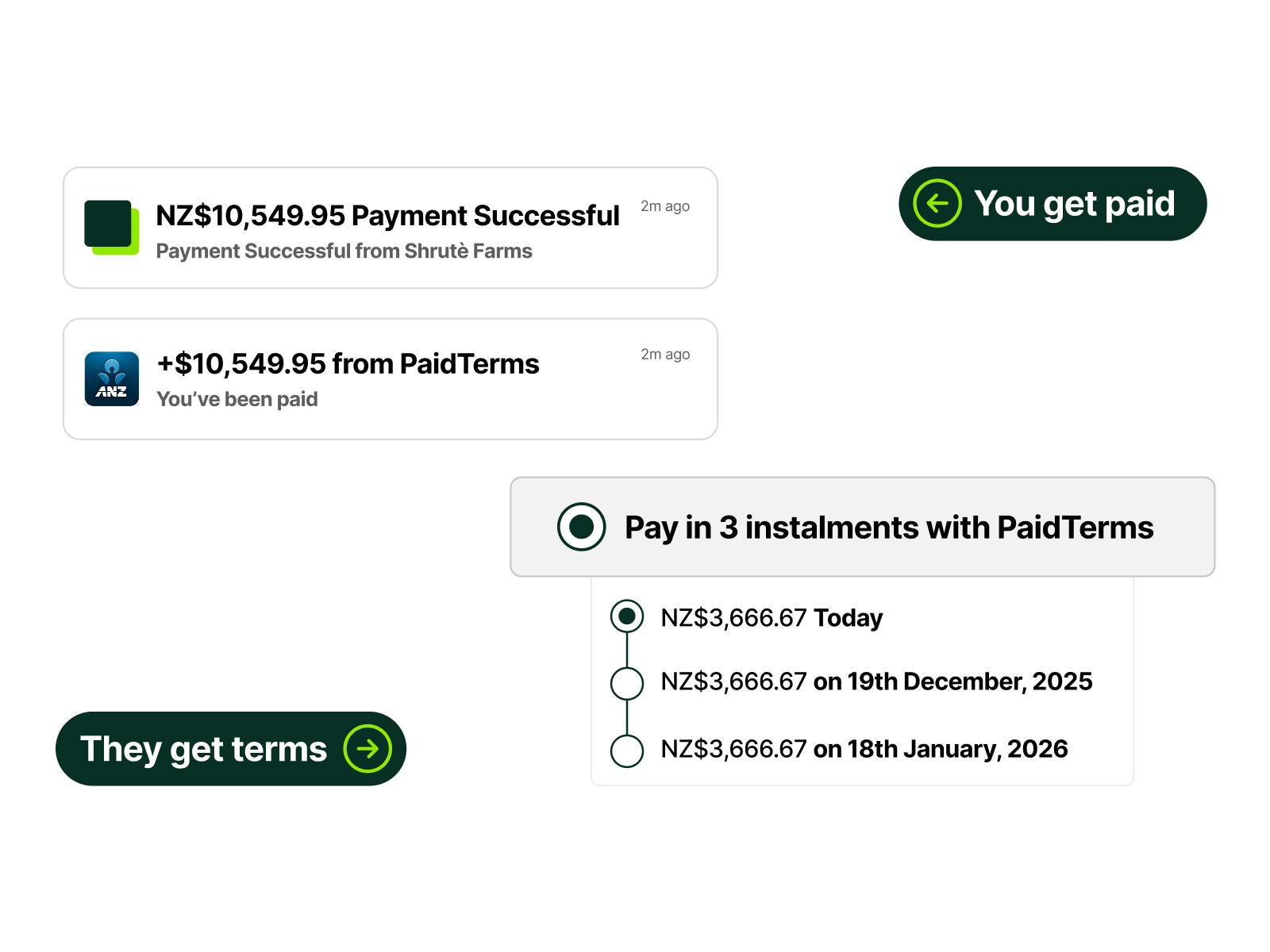This screenshot has height=952, width=1270.
Task: Click the ANZ bank app icon
Action: click(x=112, y=378)
